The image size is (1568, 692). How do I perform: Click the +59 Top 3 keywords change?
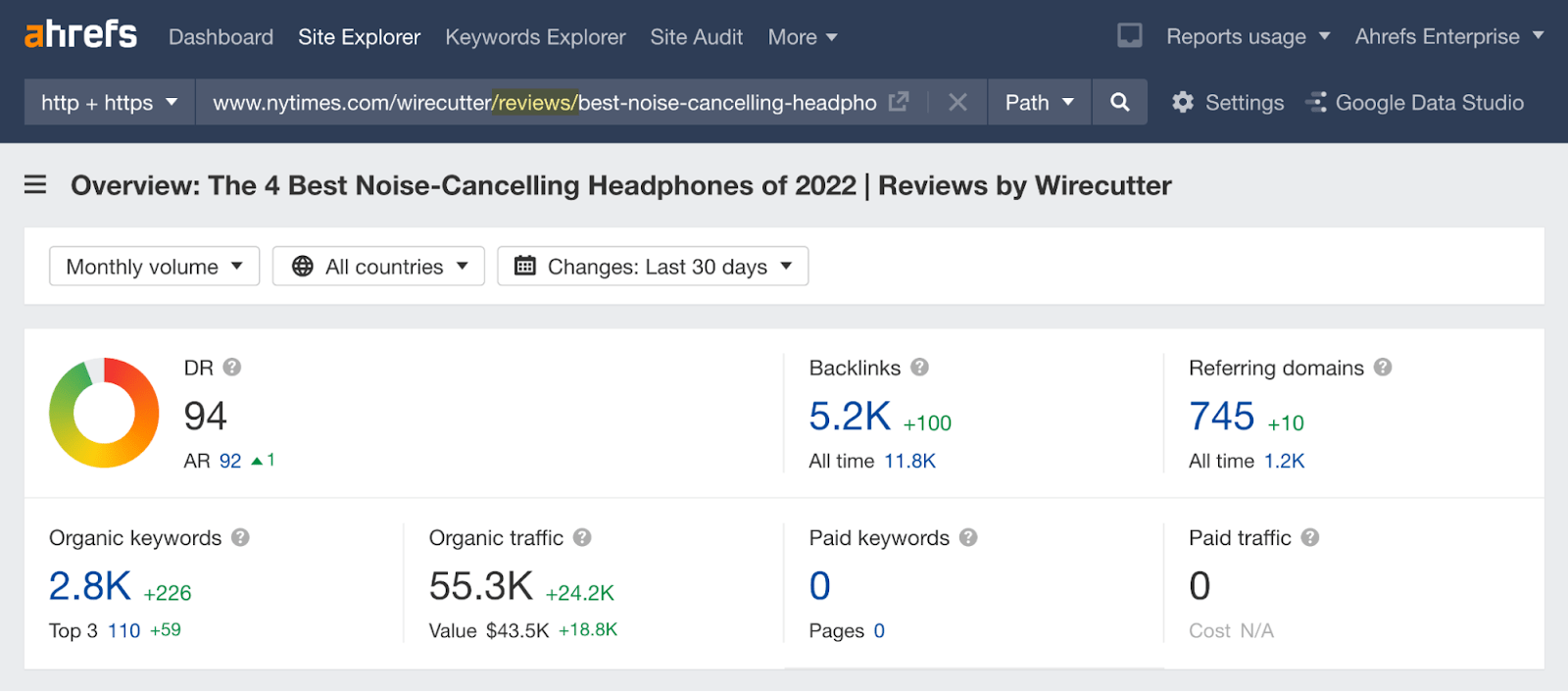click(x=166, y=629)
